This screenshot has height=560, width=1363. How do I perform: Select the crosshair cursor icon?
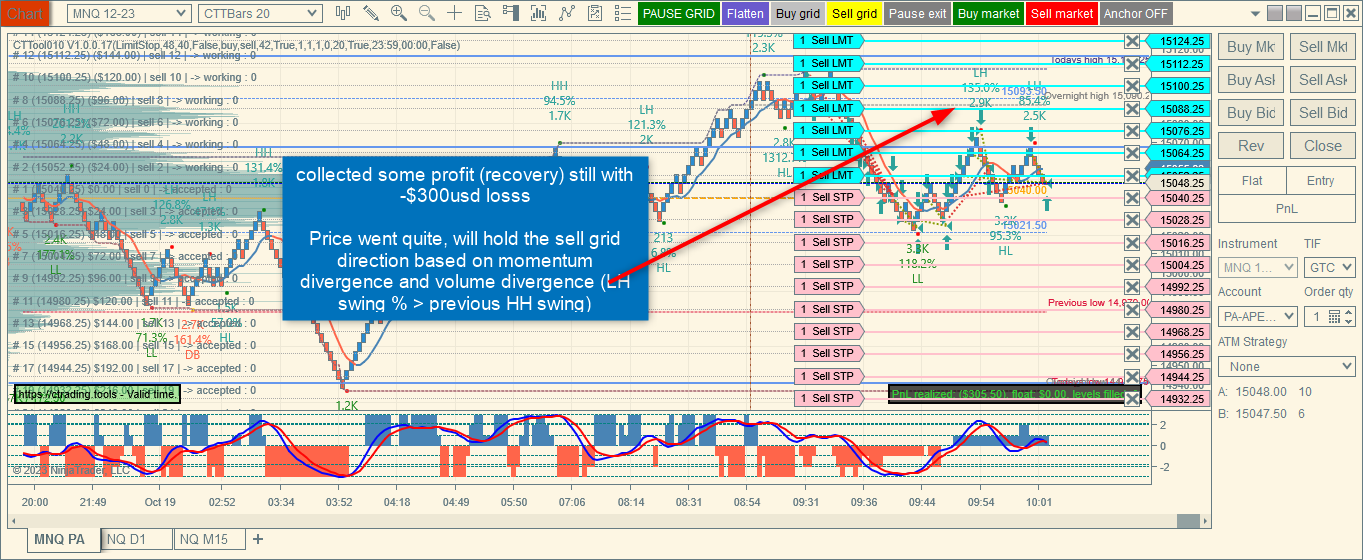pos(455,13)
